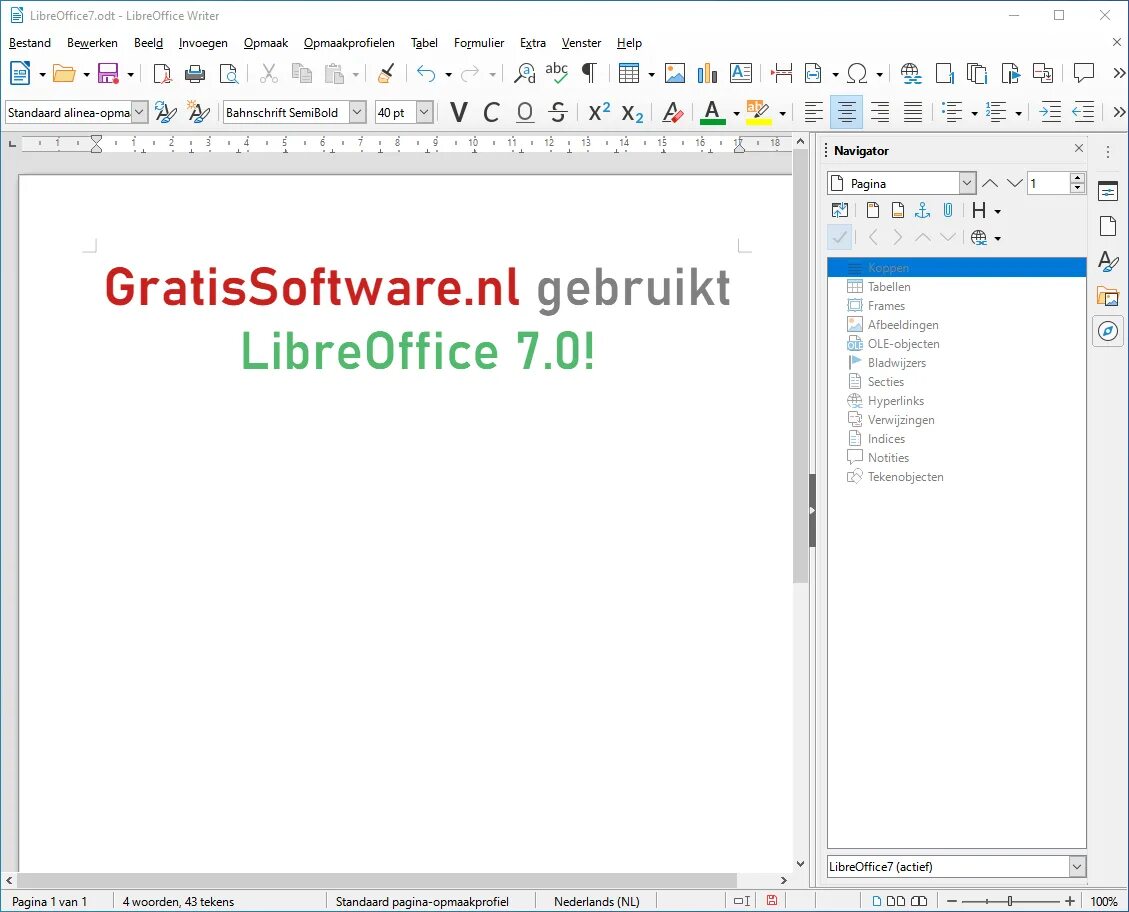Clear direct formatting
This screenshot has width=1129, height=912.
[672, 112]
